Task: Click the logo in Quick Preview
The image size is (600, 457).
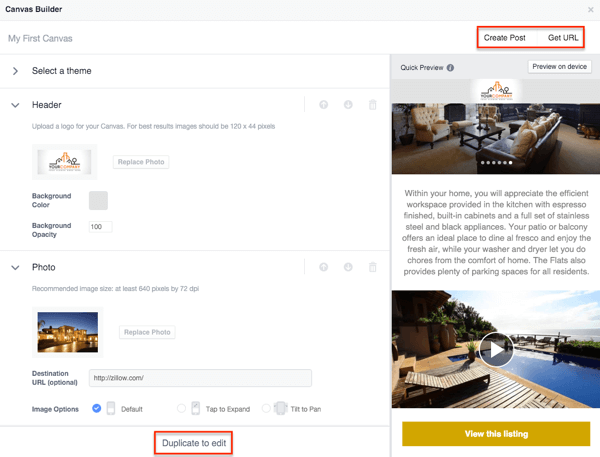Action: pyautogui.click(x=496, y=91)
